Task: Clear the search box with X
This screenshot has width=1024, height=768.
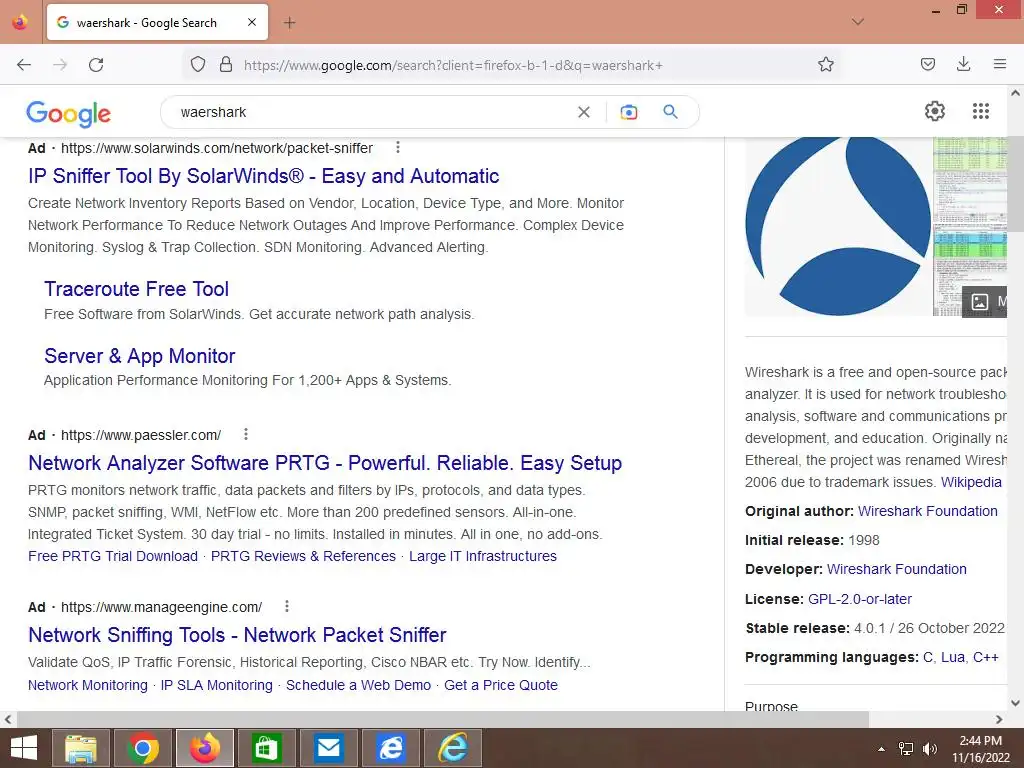Action: [x=584, y=112]
